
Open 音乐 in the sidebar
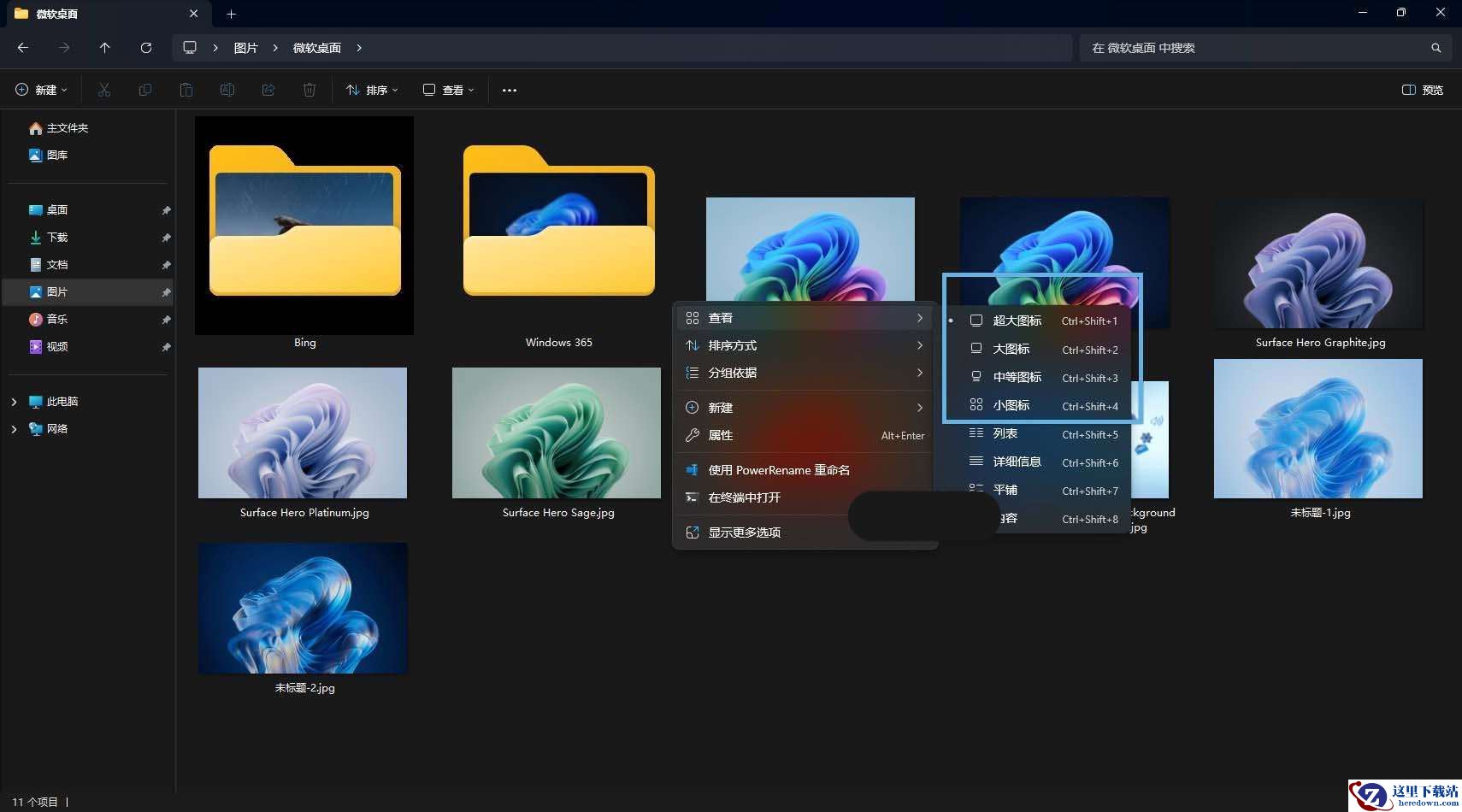tap(49, 320)
